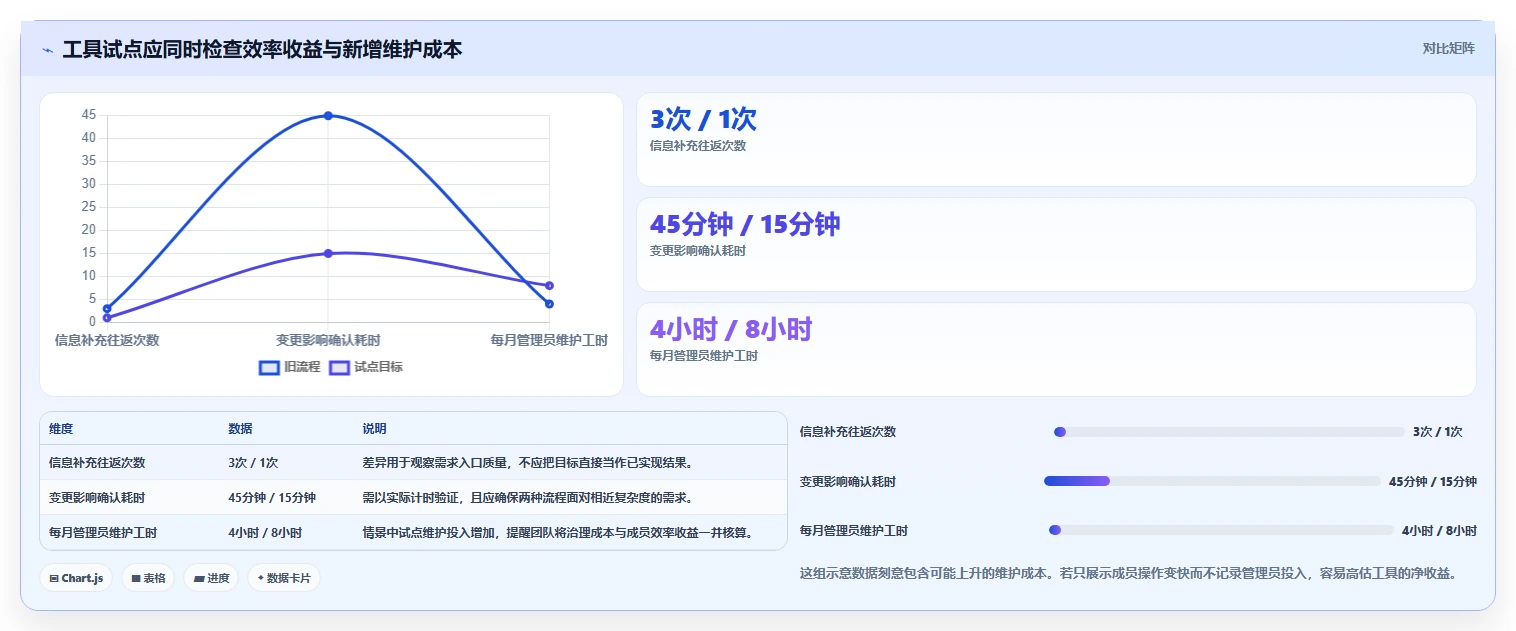Click the 每月管理员维护工时 progress bar
This screenshot has width=1516, height=631.
click(x=1221, y=530)
